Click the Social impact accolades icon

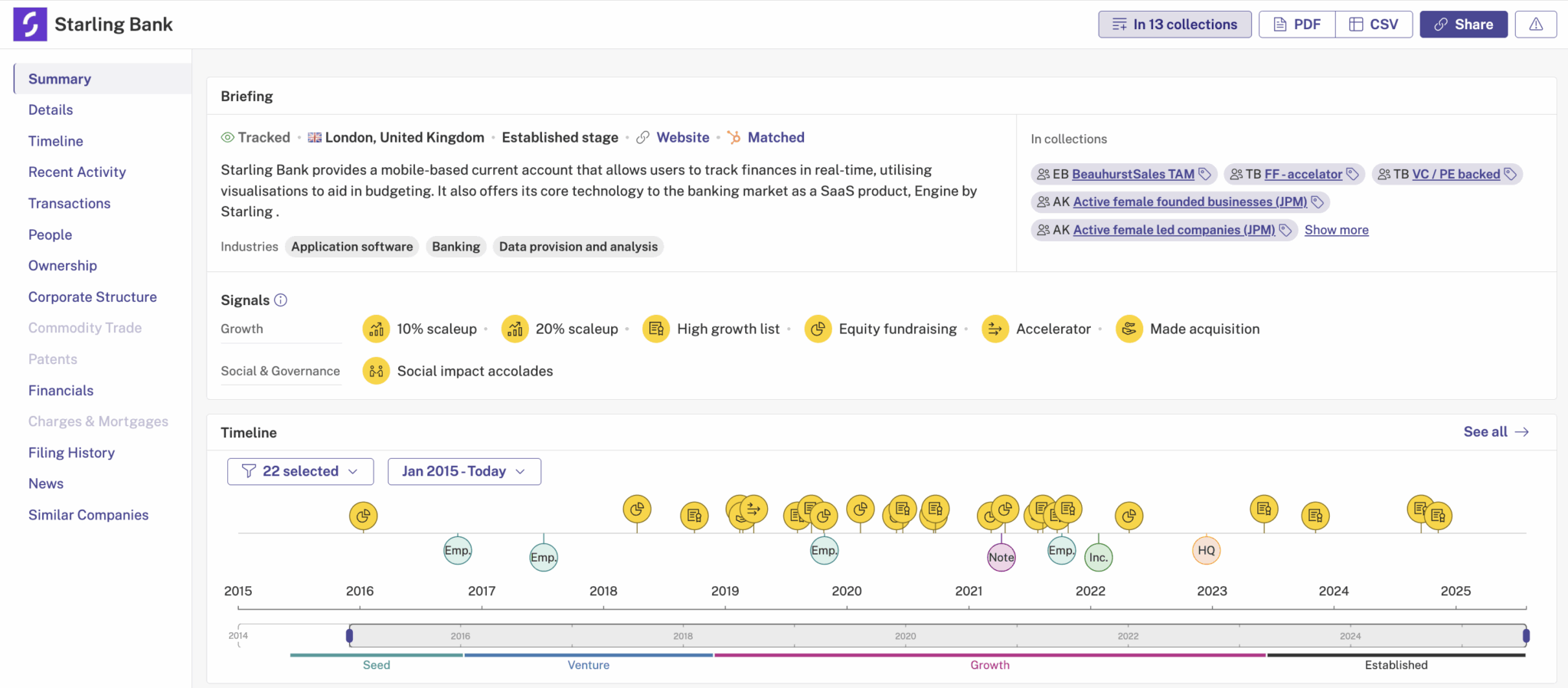coord(376,372)
